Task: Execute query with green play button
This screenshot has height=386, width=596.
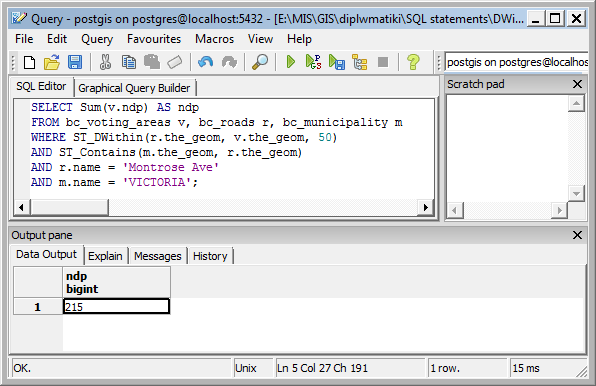Action: pyautogui.click(x=291, y=62)
